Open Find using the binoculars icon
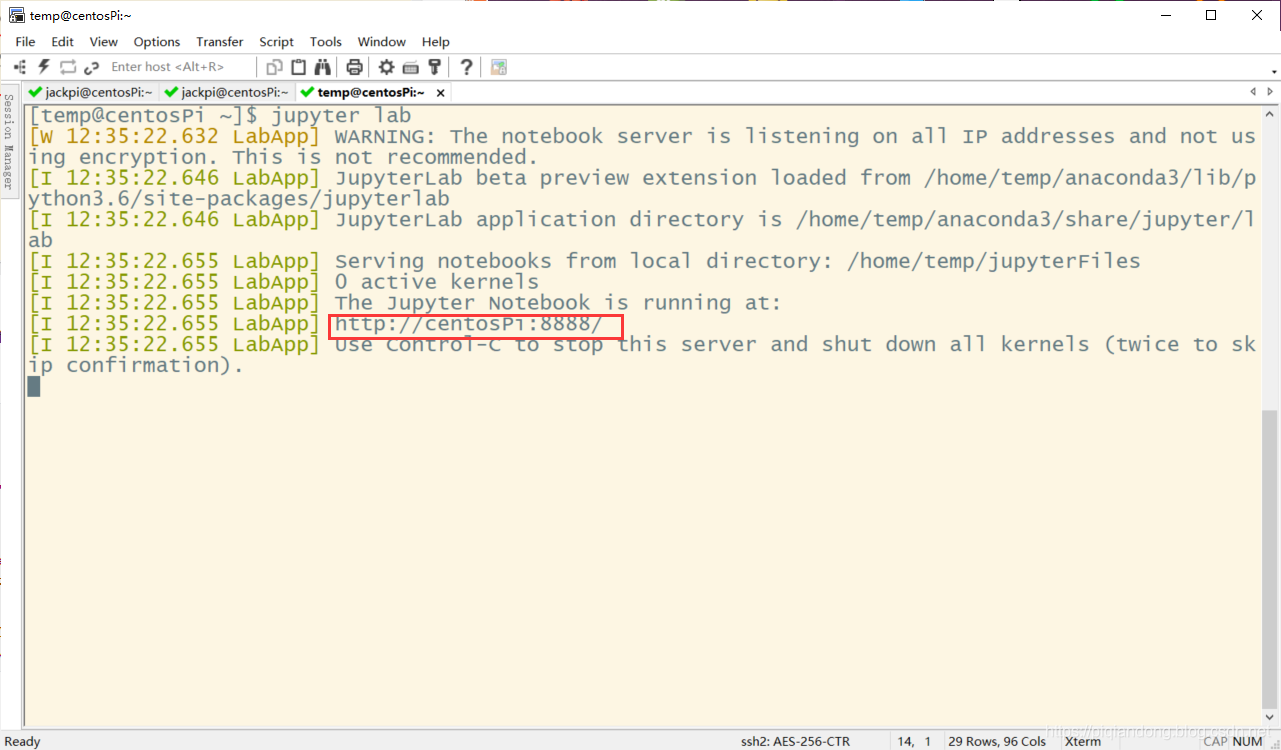This screenshot has width=1281, height=750. point(323,67)
